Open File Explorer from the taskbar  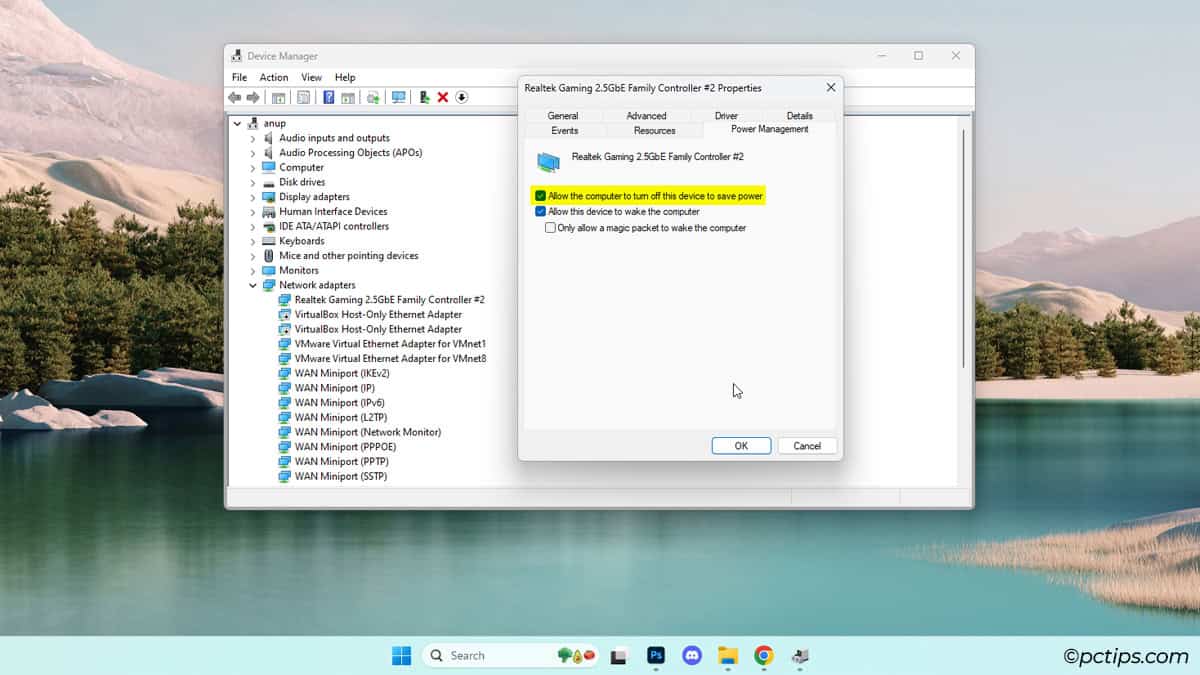click(x=728, y=656)
